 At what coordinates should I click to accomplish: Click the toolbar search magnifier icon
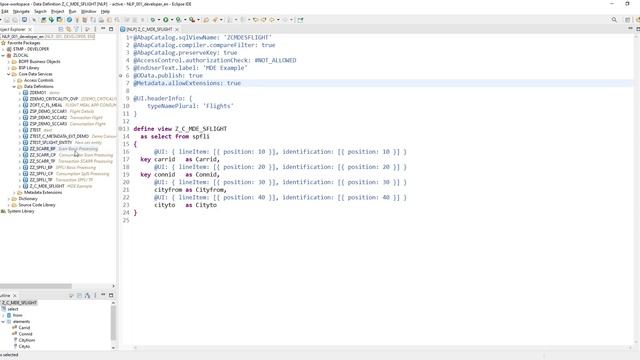(x=614, y=20)
